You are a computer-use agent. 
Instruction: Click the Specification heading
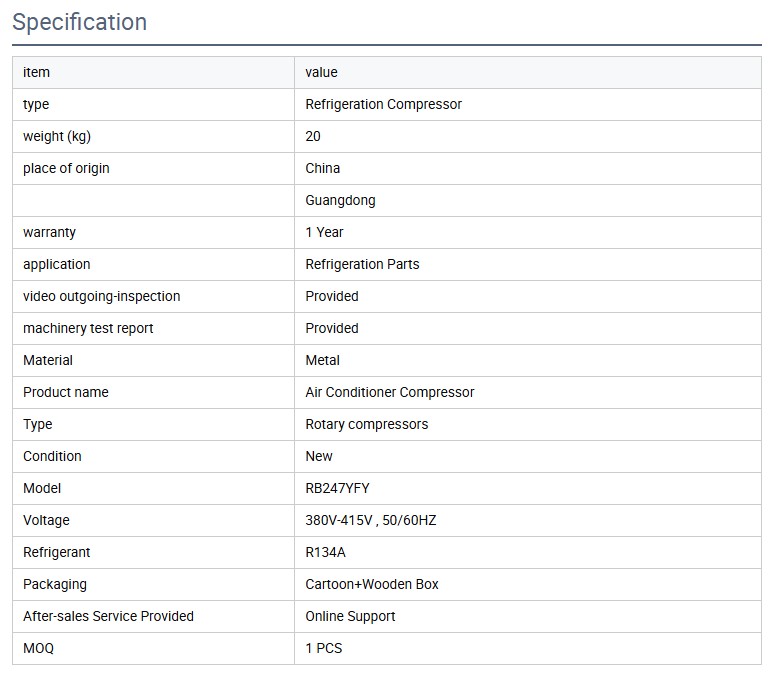point(80,22)
